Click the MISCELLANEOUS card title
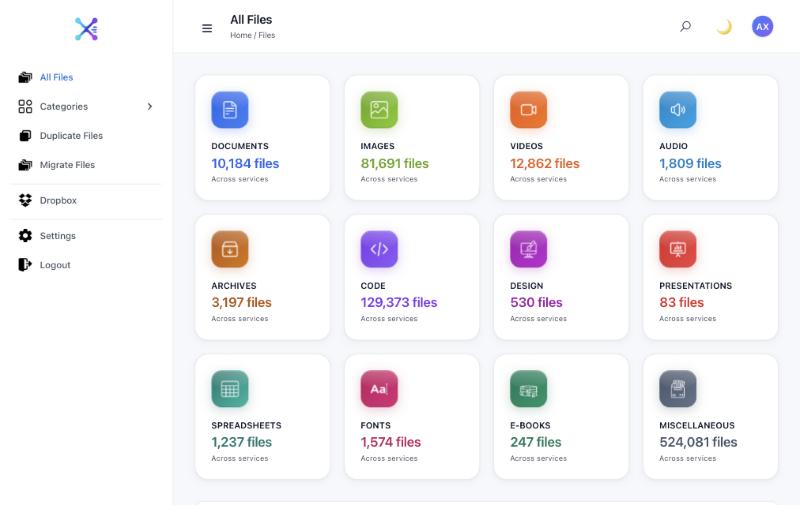 (x=697, y=425)
